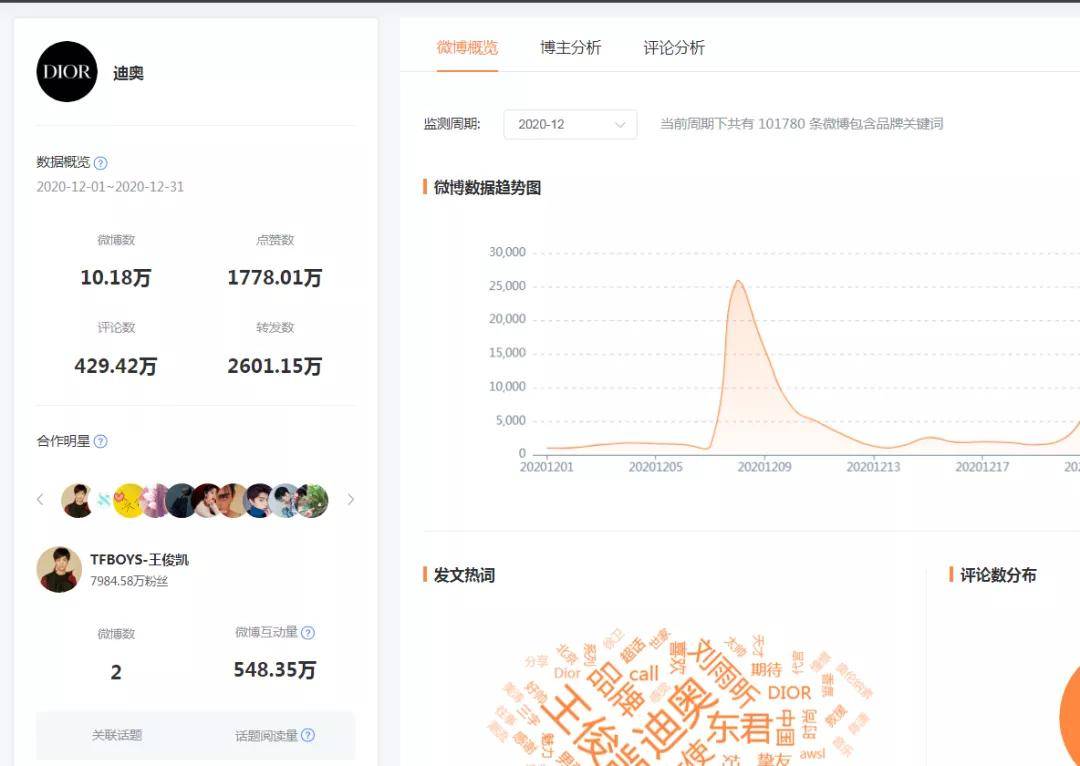Switch to the 博主分析 tab
Viewport: 1080px width, 766px height.
click(x=570, y=47)
